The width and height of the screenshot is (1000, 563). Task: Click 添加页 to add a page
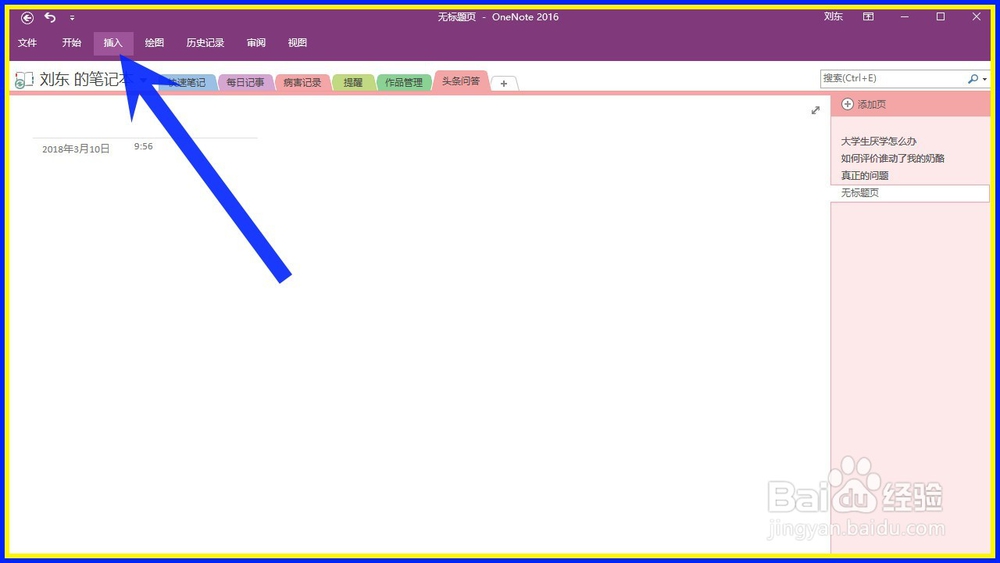click(864, 104)
